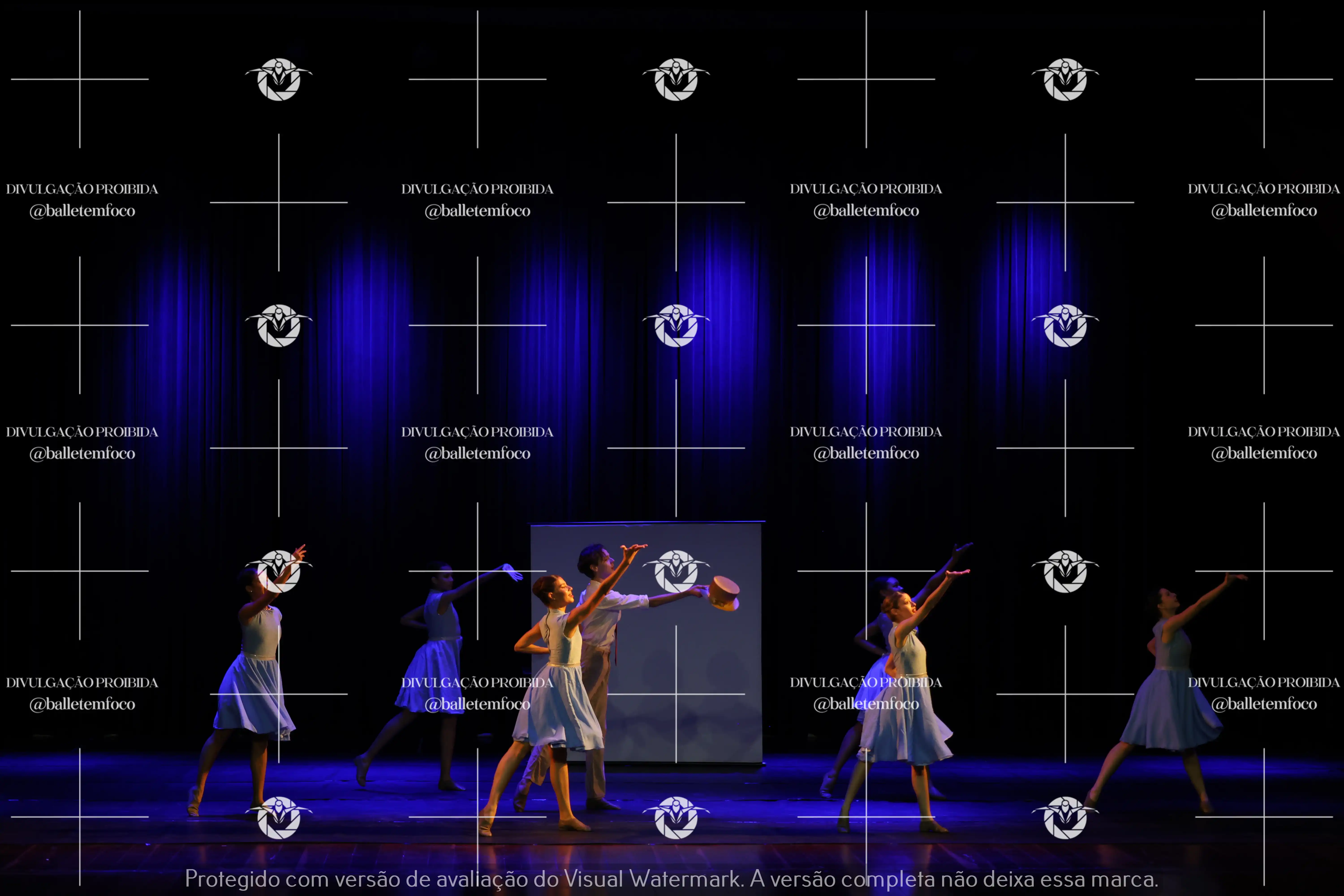Click the shutter logo overlapping the leftmost dancer's raised hand
1344x896 pixels.
tap(279, 571)
